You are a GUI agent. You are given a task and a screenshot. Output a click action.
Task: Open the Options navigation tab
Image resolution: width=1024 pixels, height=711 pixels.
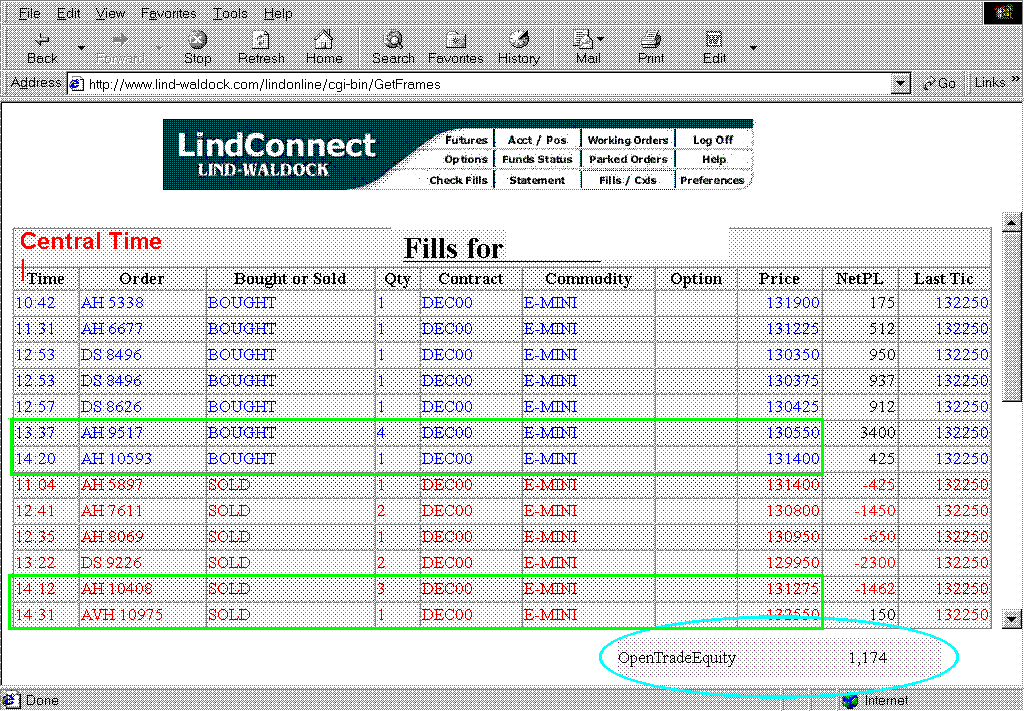[x=466, y=159]
